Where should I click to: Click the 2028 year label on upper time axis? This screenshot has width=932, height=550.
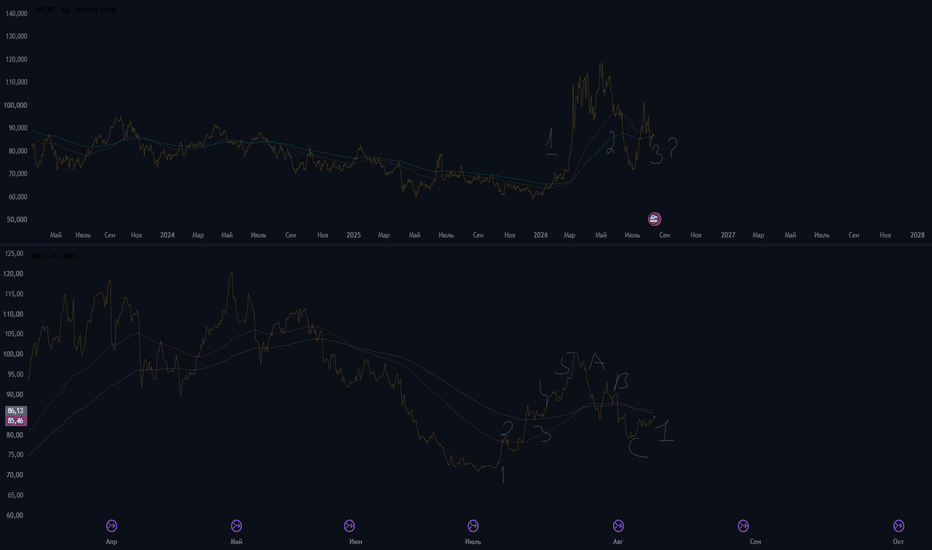tap(917, 235)
